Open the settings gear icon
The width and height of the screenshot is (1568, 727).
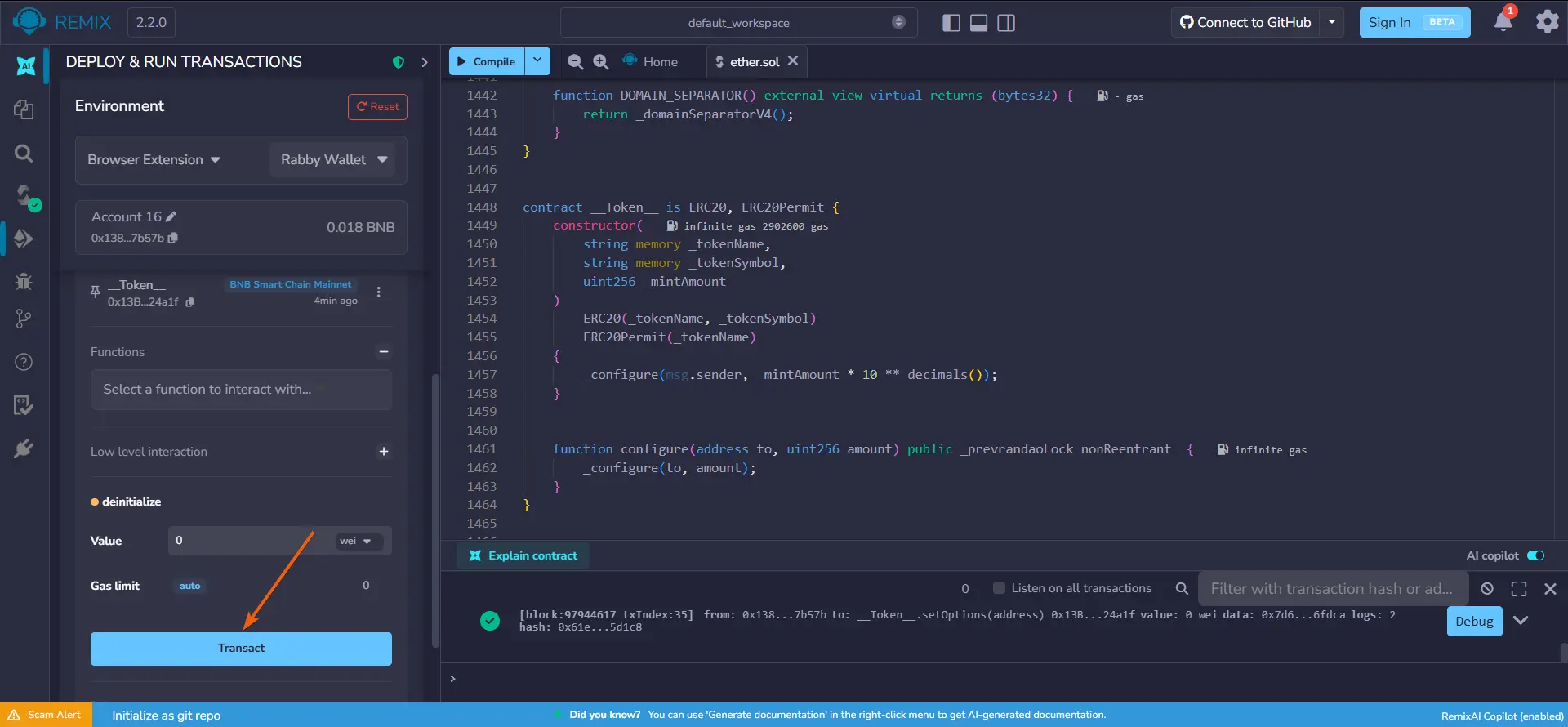1547,22
